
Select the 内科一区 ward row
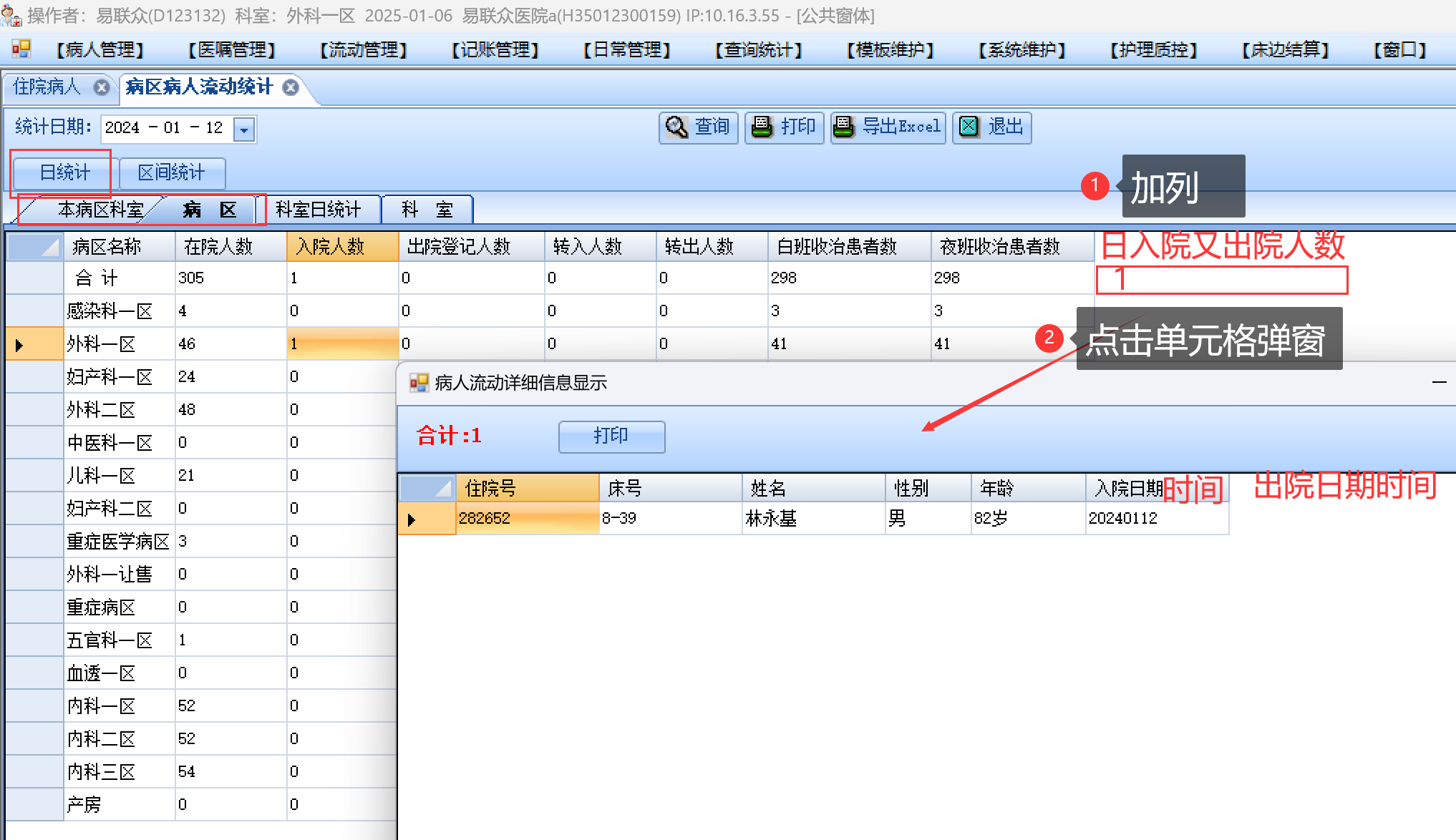click(x=102, y=706)
